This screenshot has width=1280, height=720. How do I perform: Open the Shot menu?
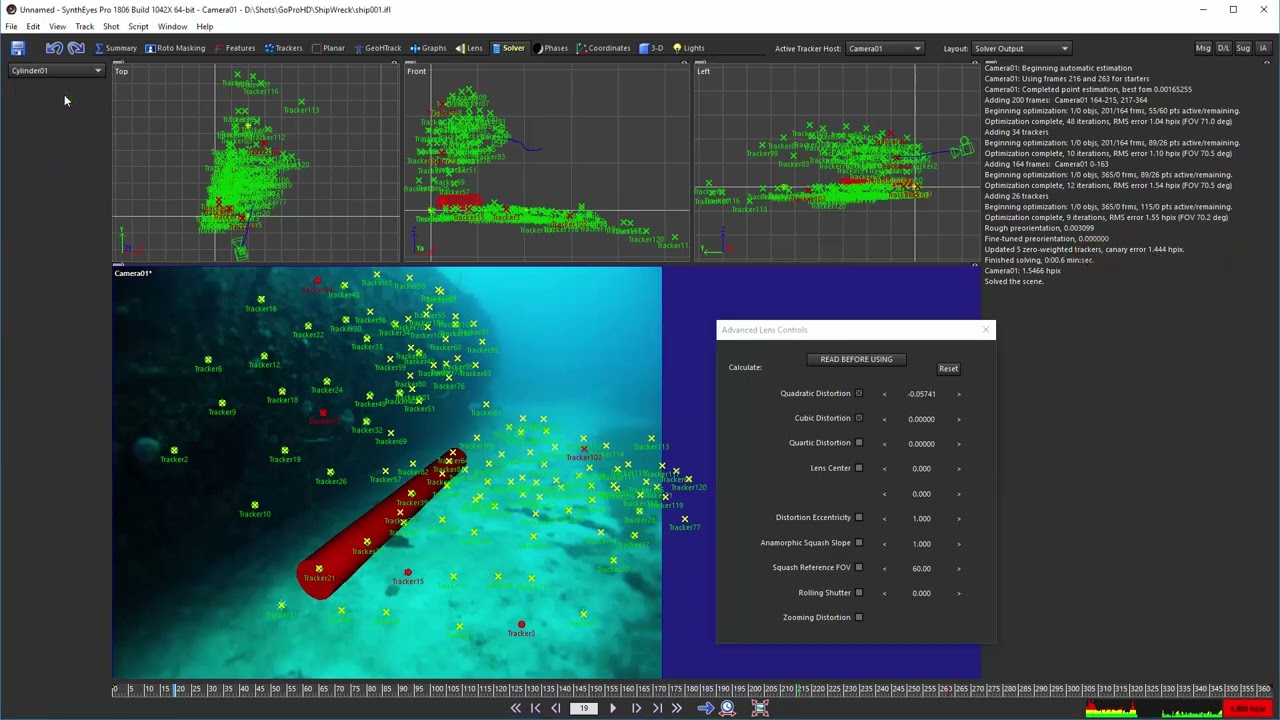(111, 26)
